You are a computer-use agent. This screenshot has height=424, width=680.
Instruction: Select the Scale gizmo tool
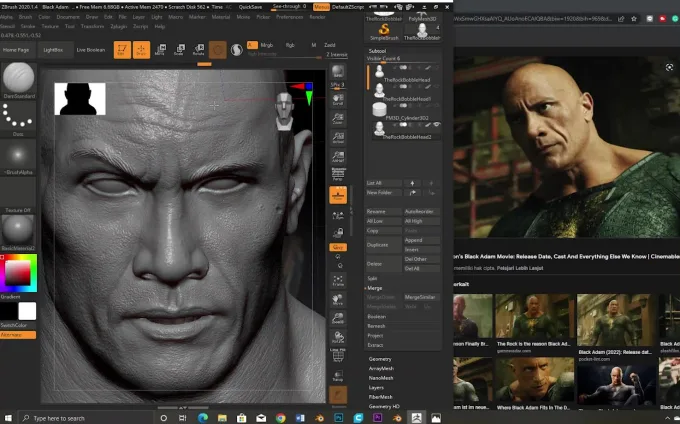tap(179, 49)
